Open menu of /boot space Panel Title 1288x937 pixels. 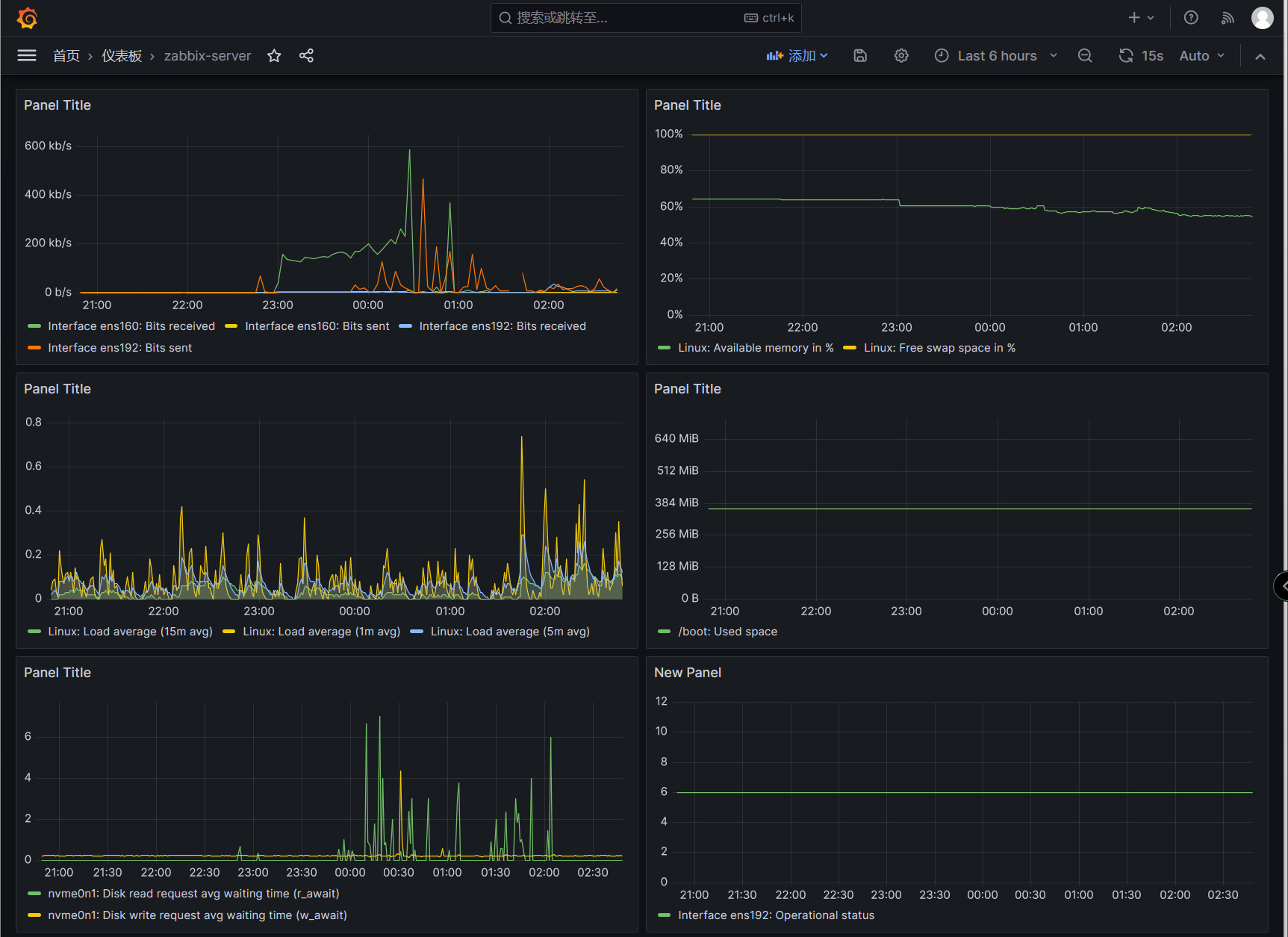(x=688, y=389)
